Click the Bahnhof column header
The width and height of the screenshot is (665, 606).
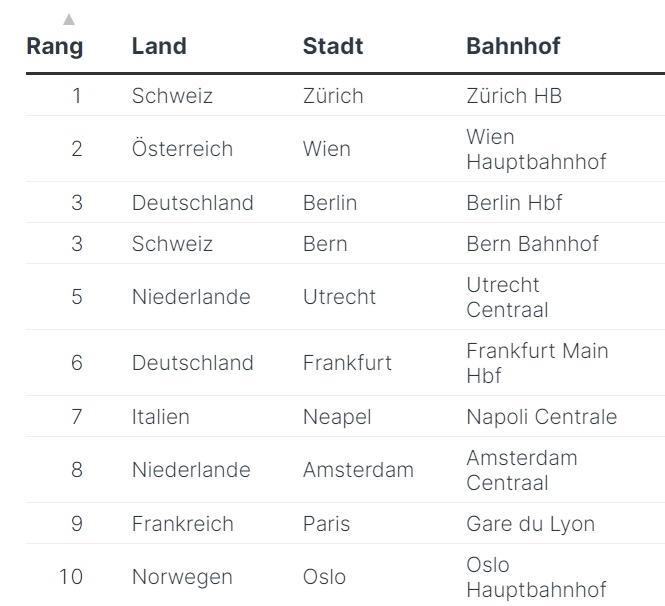tap(513, 46)
